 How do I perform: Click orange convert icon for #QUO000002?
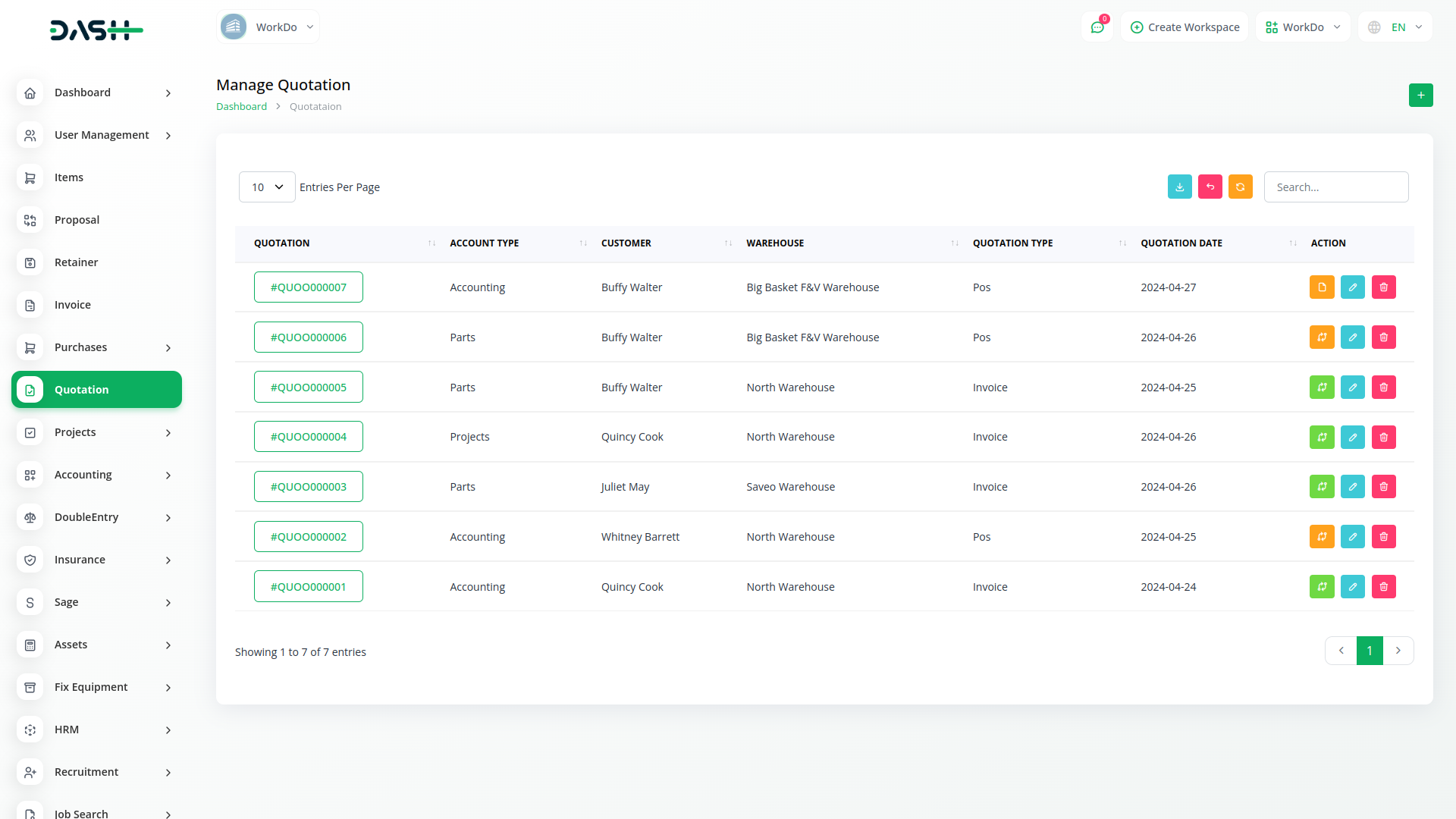coord(1321,537)
